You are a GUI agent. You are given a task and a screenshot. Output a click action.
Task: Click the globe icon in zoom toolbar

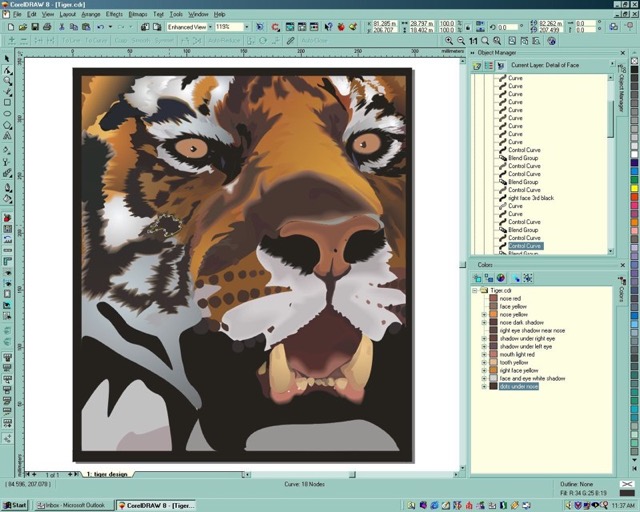pos(551,41)
